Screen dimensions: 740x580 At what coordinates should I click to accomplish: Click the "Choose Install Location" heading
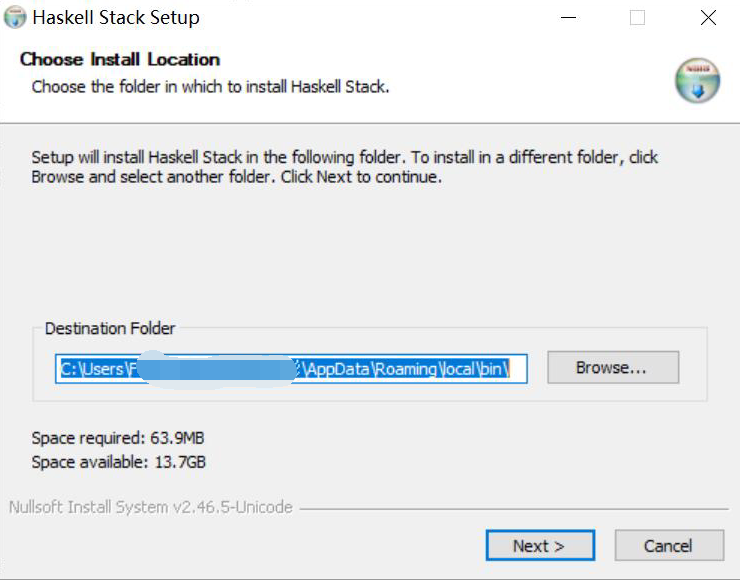click(x=120, y=59)
